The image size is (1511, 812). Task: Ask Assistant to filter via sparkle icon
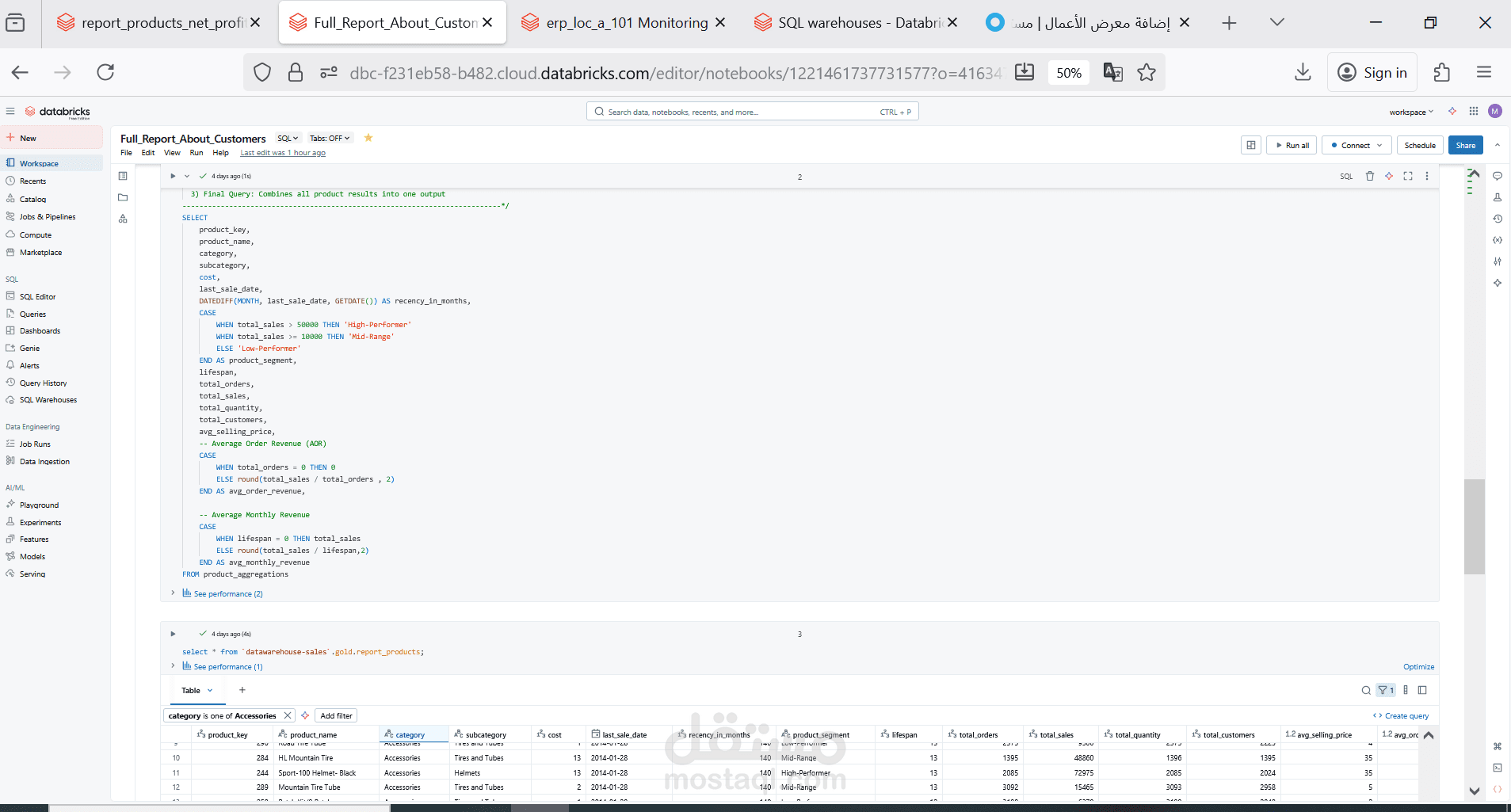coord(305,715)
